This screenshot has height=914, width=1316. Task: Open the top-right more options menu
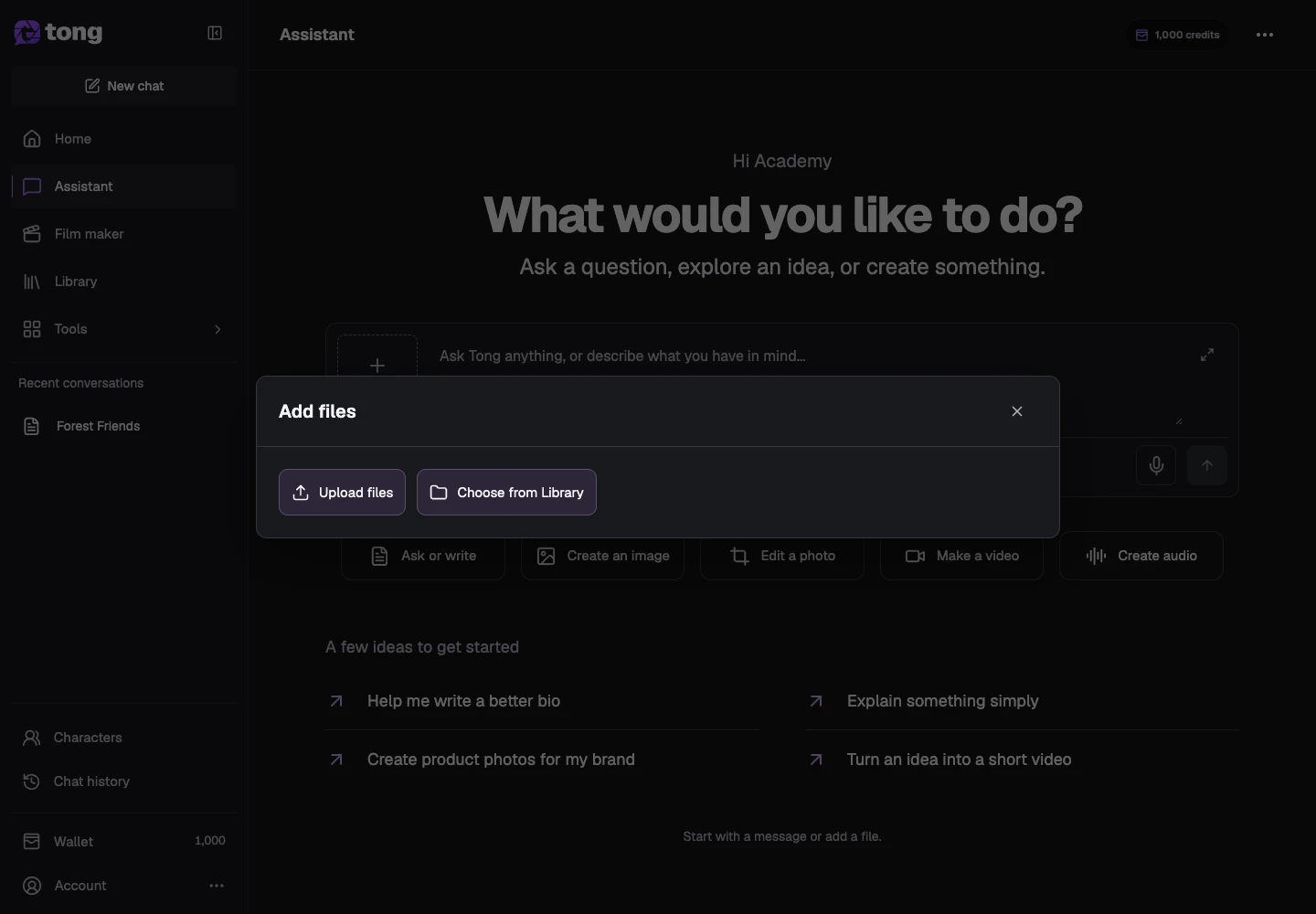[1265, 35]
